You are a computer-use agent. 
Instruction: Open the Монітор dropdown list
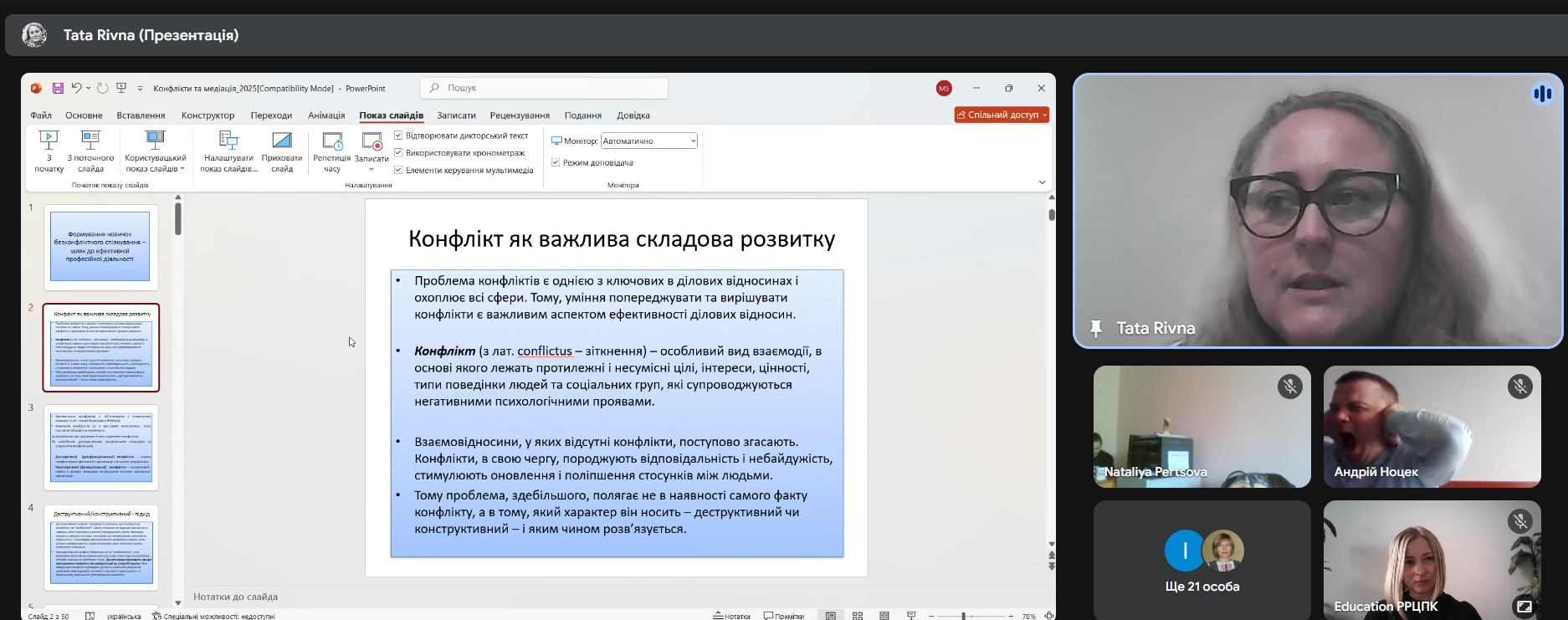693,141
